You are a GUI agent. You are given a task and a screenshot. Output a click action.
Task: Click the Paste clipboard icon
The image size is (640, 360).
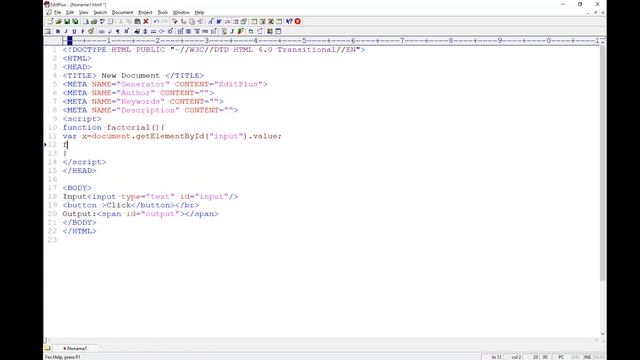[138, 21]
